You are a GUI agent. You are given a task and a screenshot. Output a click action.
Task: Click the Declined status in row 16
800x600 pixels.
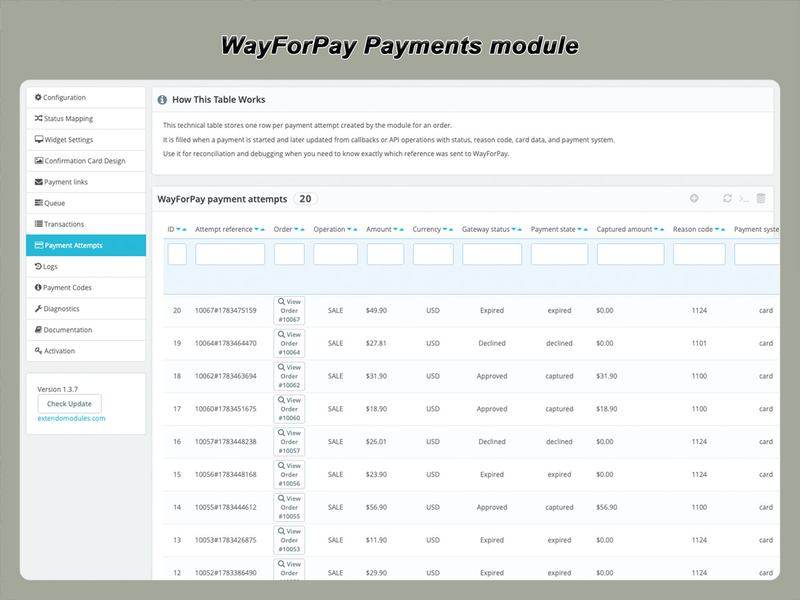tap(492, 442)
